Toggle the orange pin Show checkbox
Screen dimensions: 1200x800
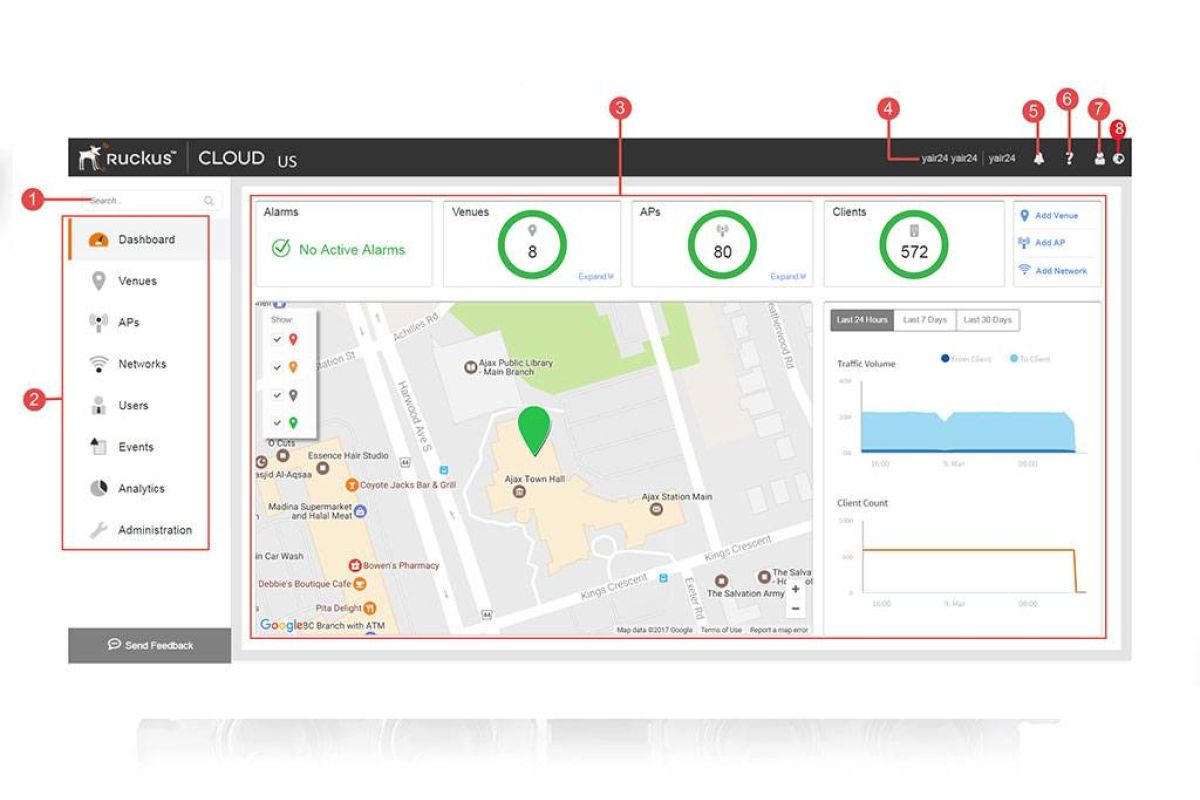point(277,367)
